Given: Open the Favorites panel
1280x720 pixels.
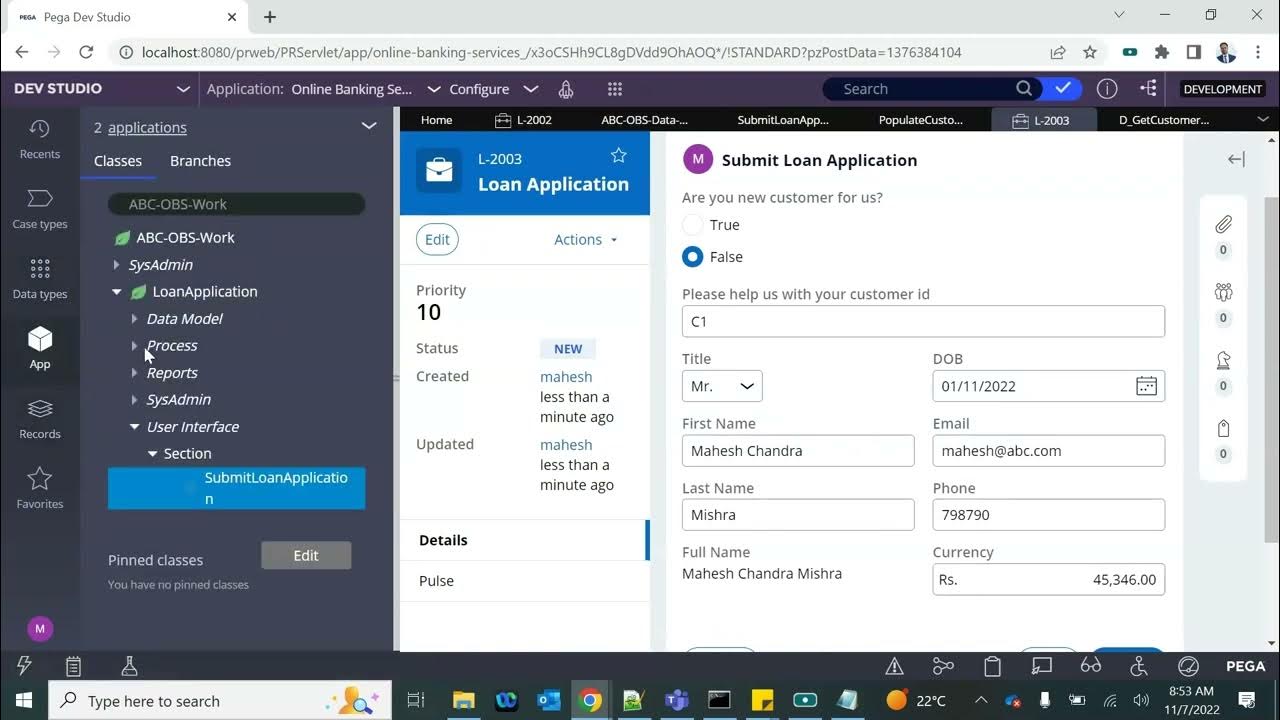Looking at the screenshot, I should [x=39, y=489].
